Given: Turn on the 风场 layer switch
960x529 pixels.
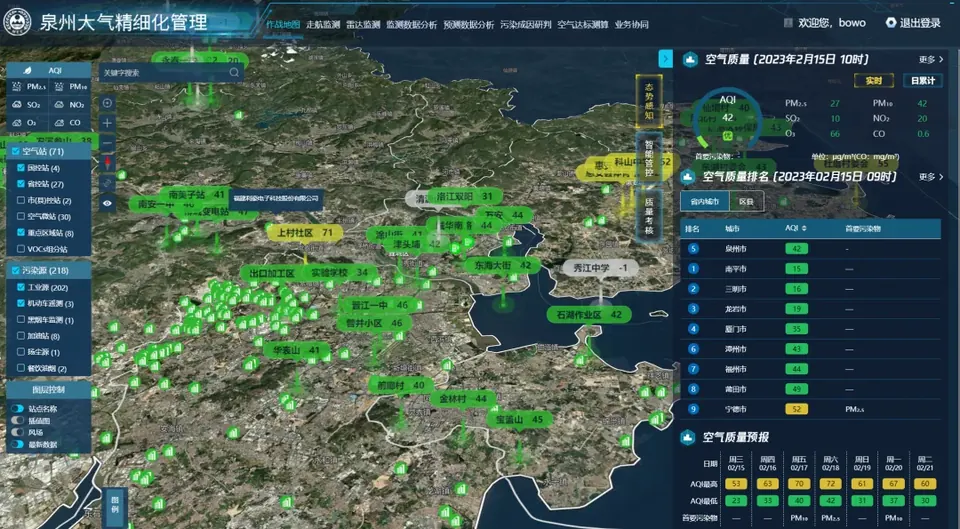Looking at the screenshot, I should click(18, 432).
